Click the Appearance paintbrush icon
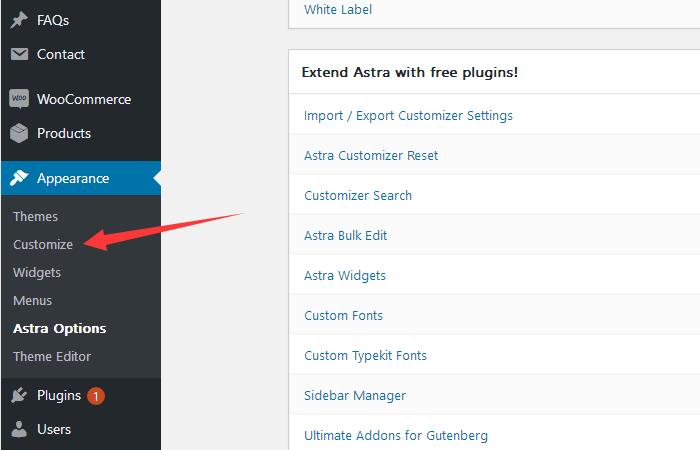The image size is (700, 450). 19,179
